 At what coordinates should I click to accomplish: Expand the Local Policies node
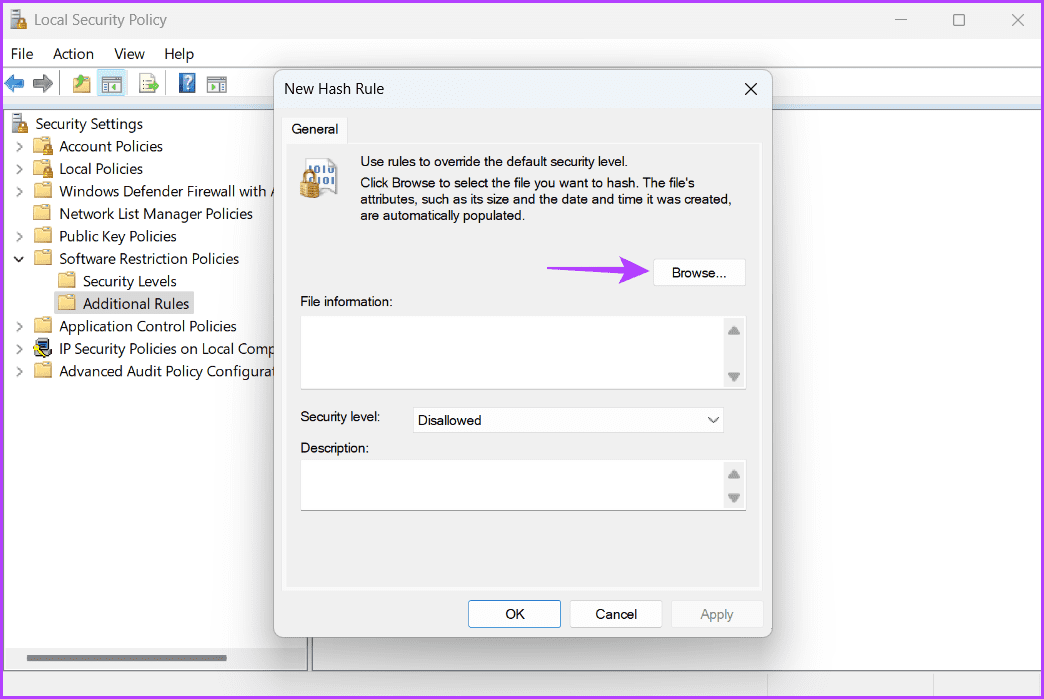(x=19, y=169)
